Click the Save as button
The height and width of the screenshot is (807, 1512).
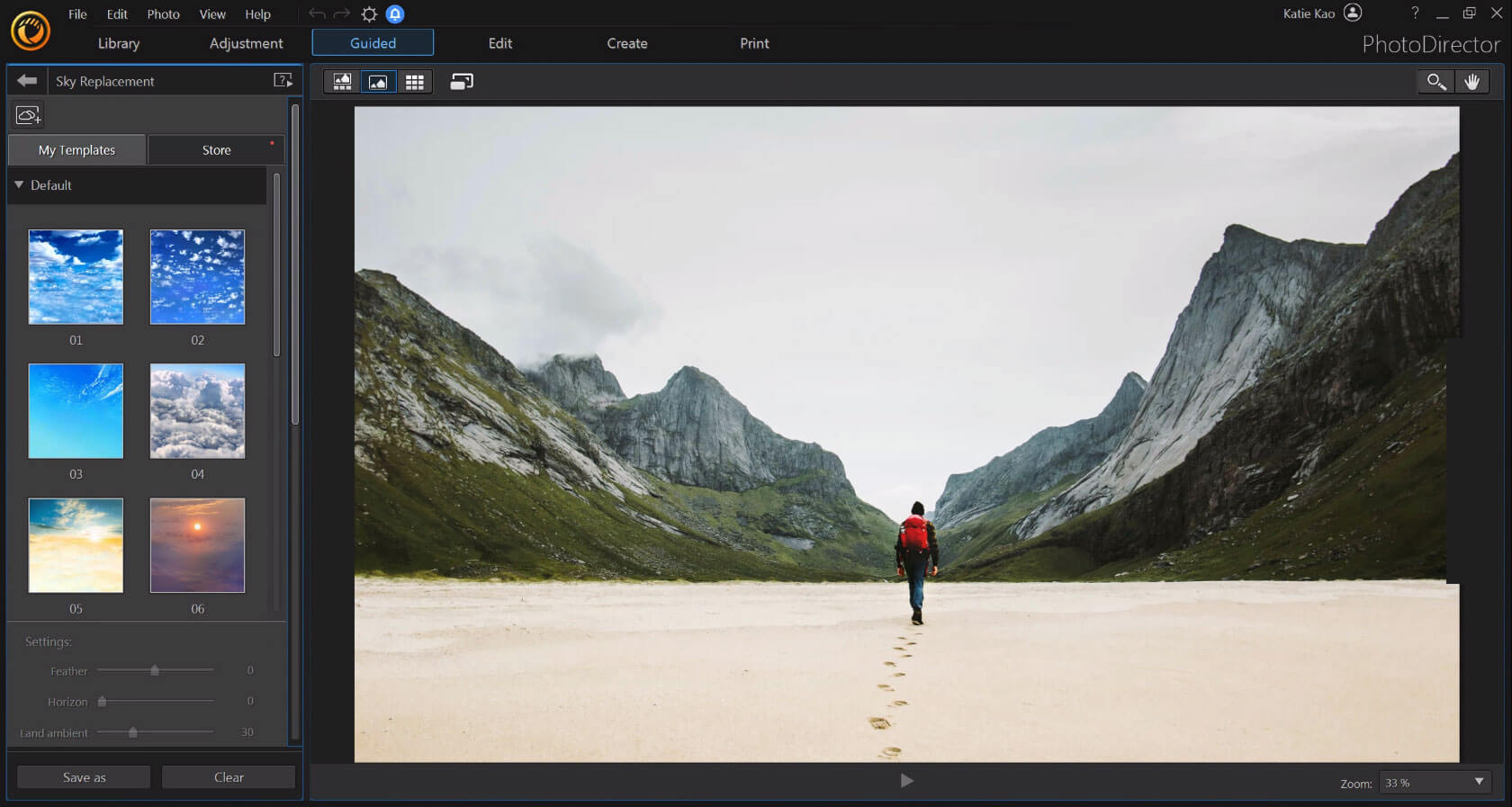[x=84, y=777]
